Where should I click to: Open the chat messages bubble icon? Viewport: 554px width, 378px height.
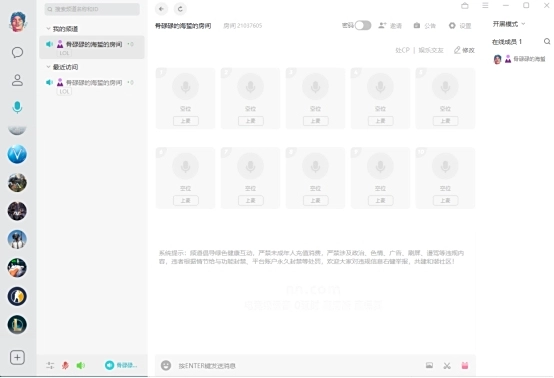[17, 53]
